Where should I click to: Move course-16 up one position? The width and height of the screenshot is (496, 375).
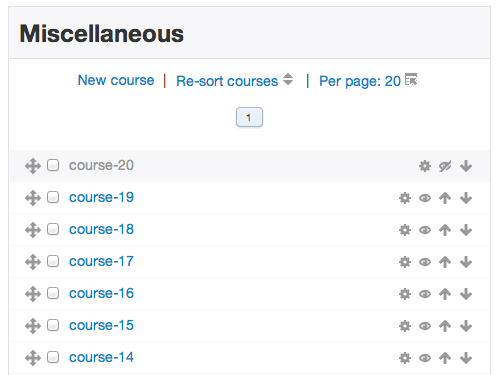(x=445, y=294)
